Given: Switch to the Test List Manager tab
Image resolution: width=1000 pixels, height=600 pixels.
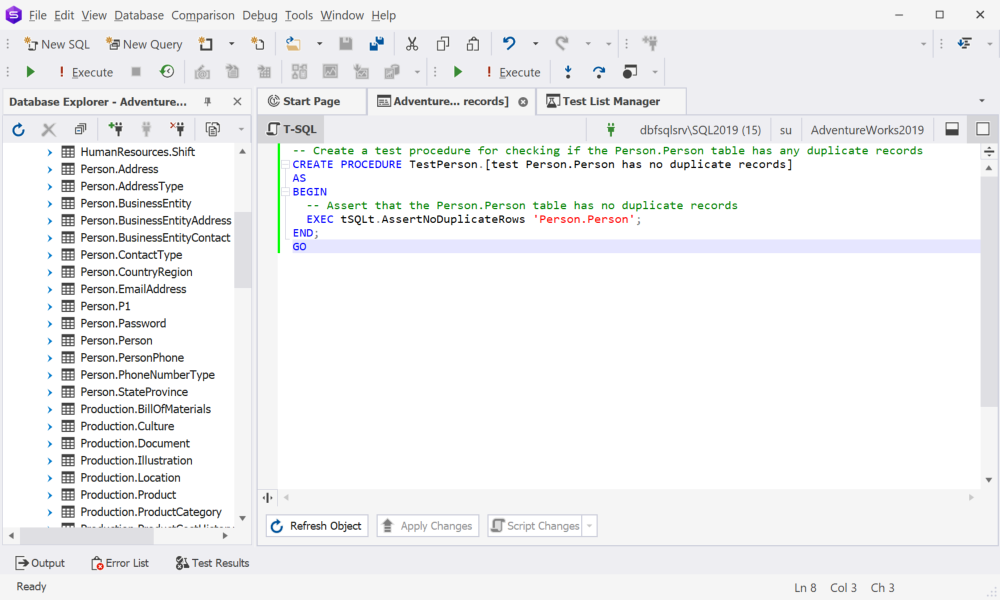Looking at the screenshot, I should coord(611,101).
